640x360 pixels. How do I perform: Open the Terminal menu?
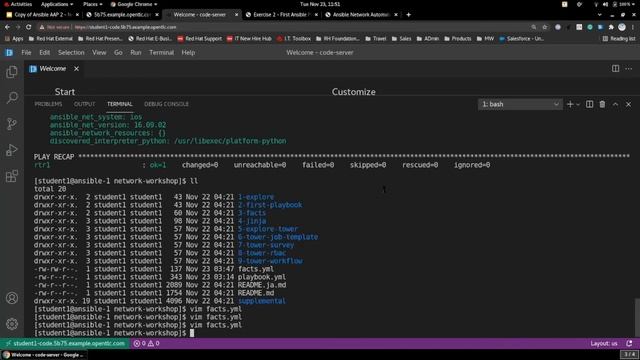(x=162, y=53)
